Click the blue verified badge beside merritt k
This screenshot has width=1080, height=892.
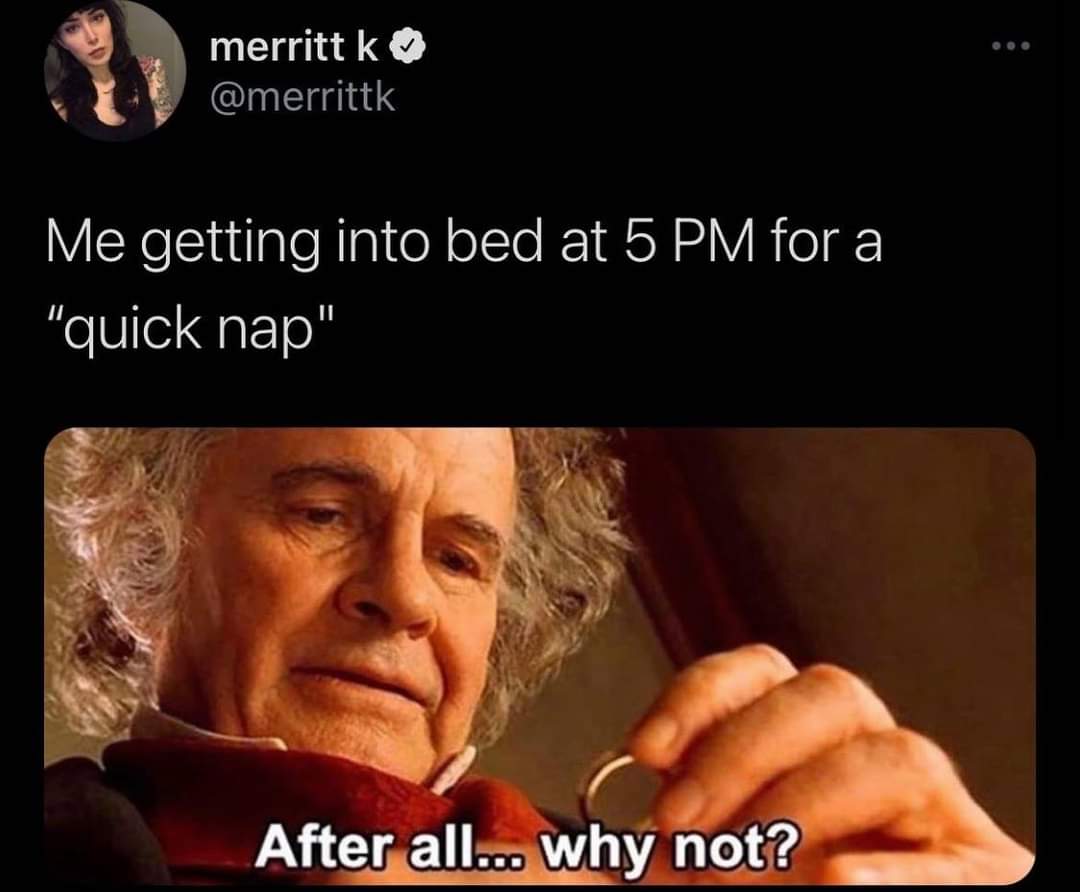click(408, 48)
